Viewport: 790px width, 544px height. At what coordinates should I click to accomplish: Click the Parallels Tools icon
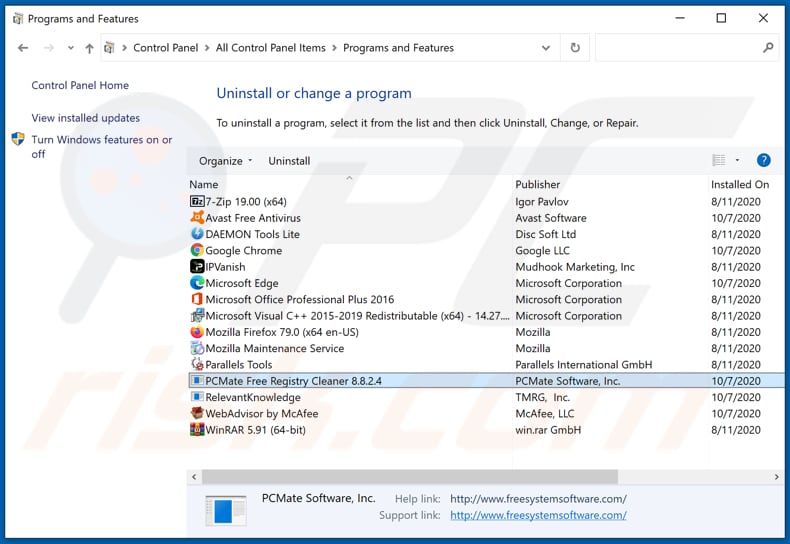197,364
